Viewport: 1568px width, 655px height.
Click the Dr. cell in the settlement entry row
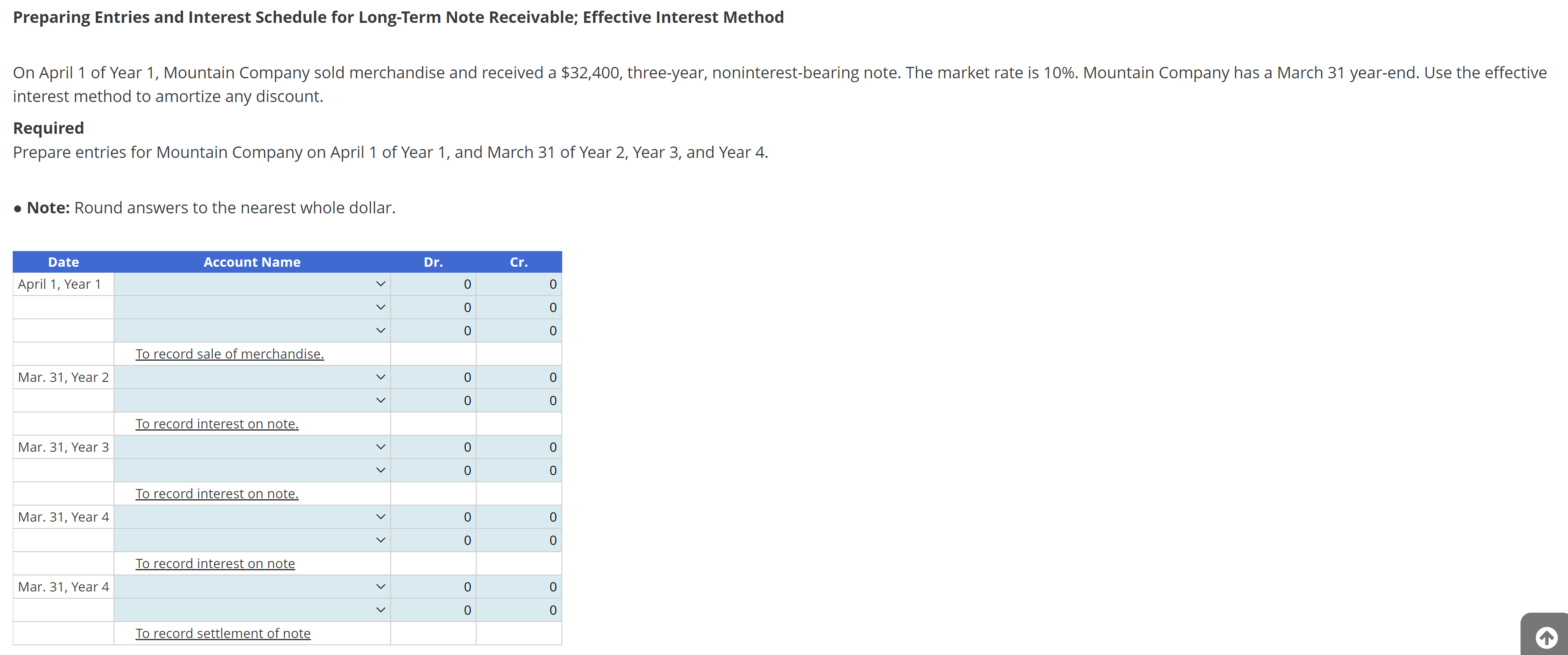(433, 586)
